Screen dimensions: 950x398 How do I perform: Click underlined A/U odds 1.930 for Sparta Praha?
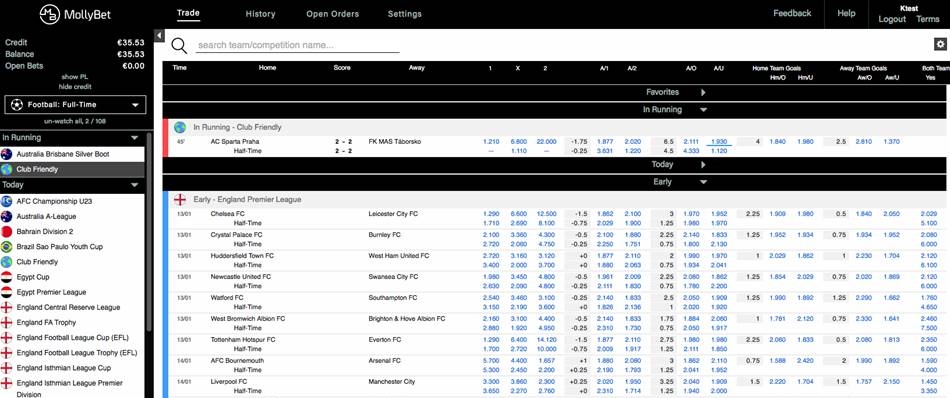click(719, 142)
